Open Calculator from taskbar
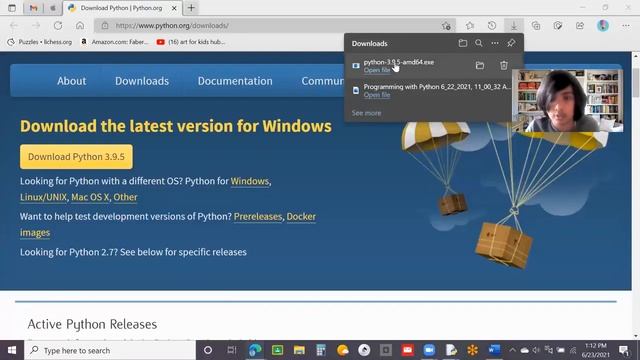 point(321,350)
